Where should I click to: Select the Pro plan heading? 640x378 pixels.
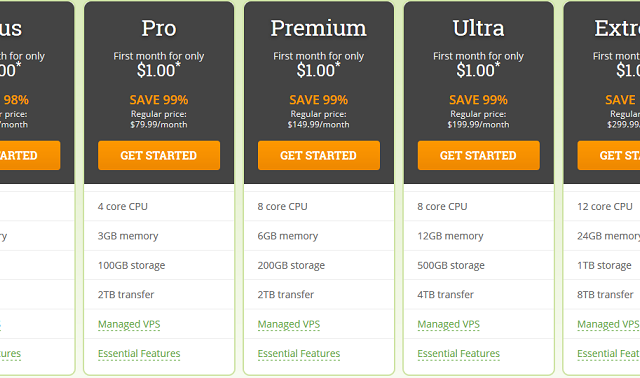[x=159, y=28]
